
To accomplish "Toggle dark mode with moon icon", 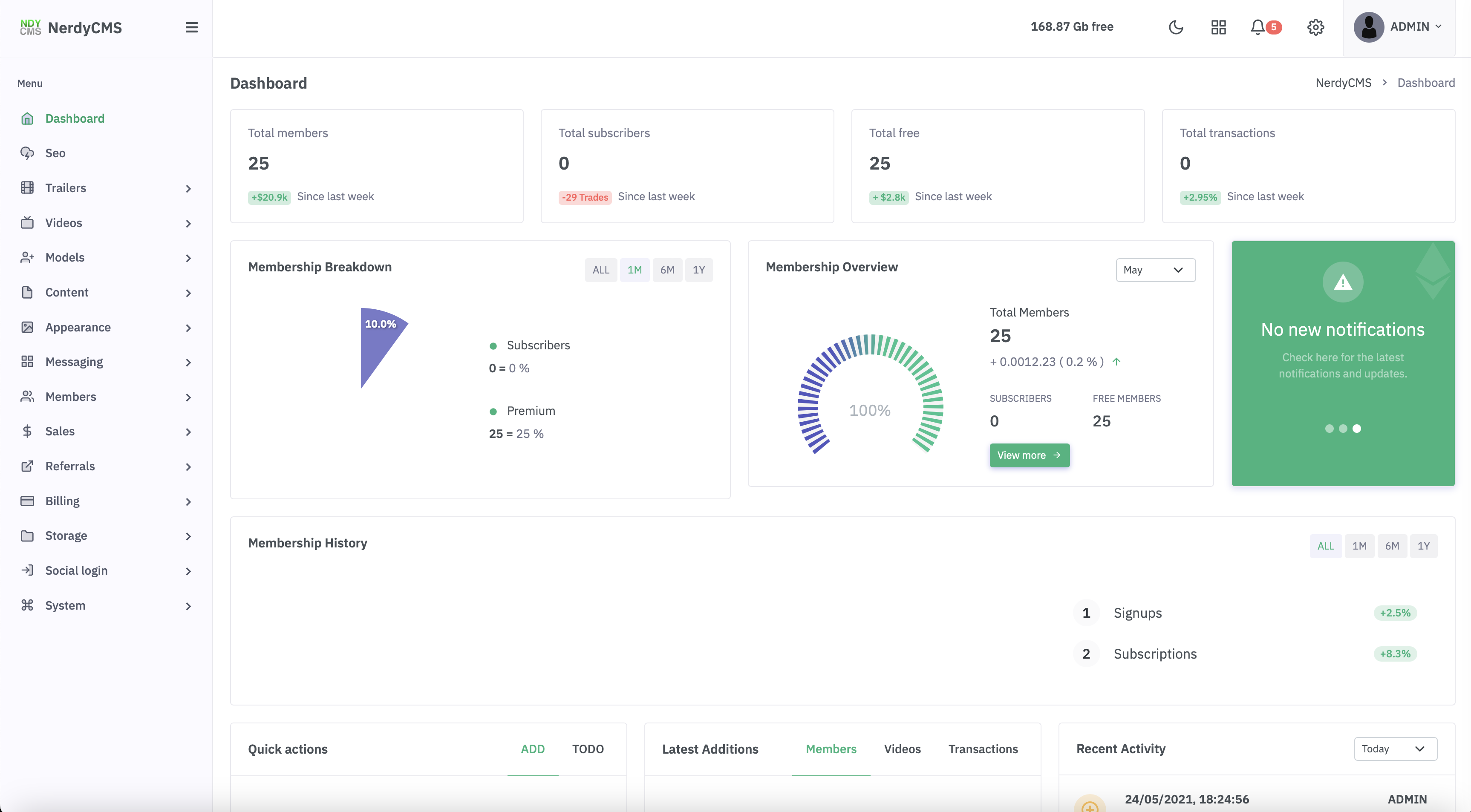I will (1176, 27).
